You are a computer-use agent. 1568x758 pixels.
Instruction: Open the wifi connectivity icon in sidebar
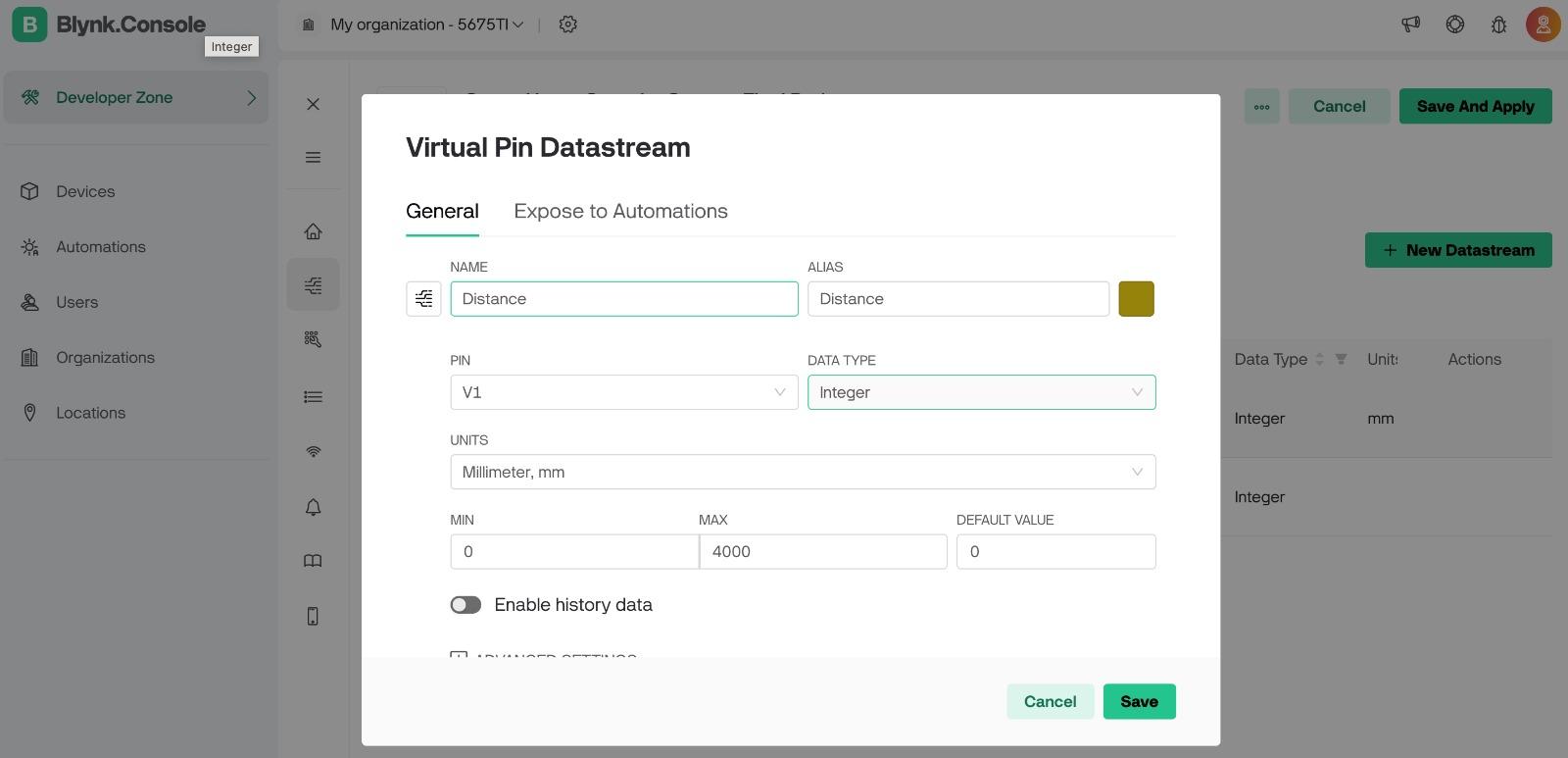click(x=313, y=452)
